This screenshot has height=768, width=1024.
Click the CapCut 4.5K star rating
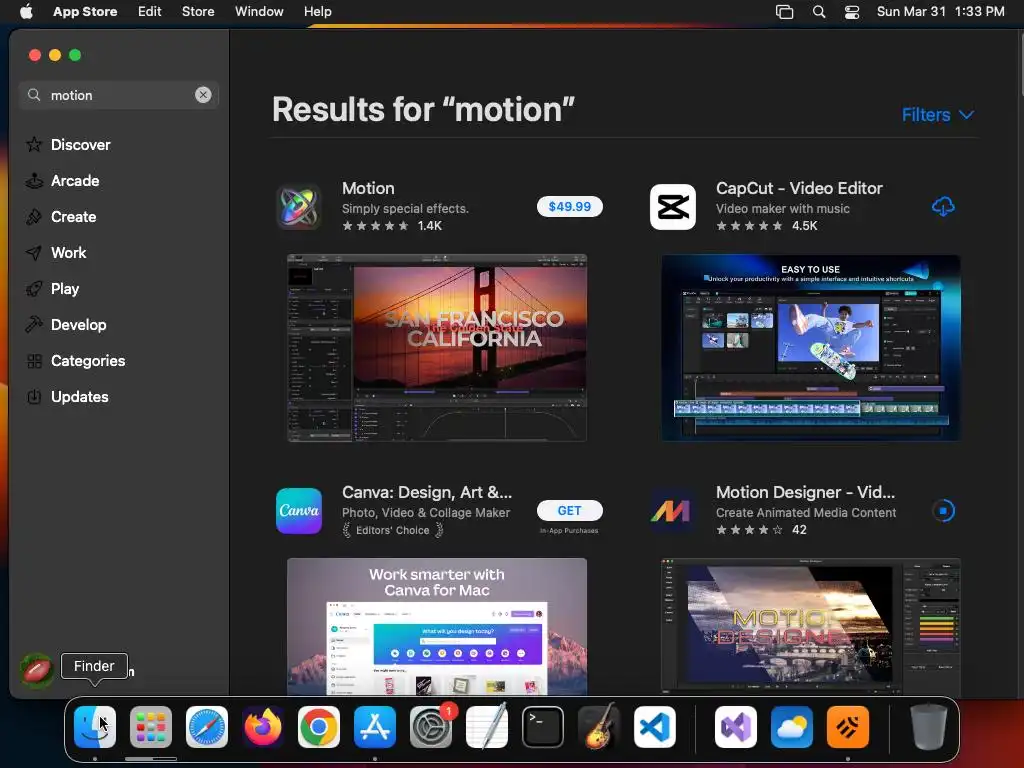click(767, 226)
